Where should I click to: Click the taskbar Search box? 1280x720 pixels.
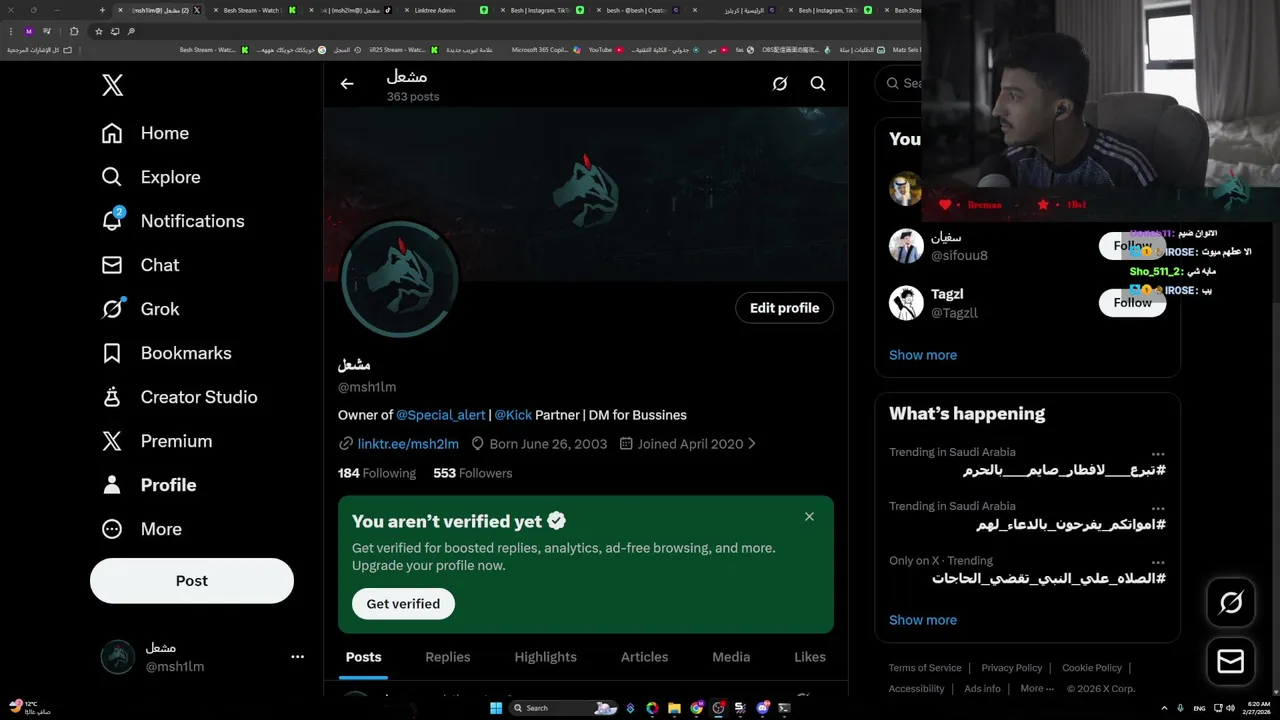(565, 708)
